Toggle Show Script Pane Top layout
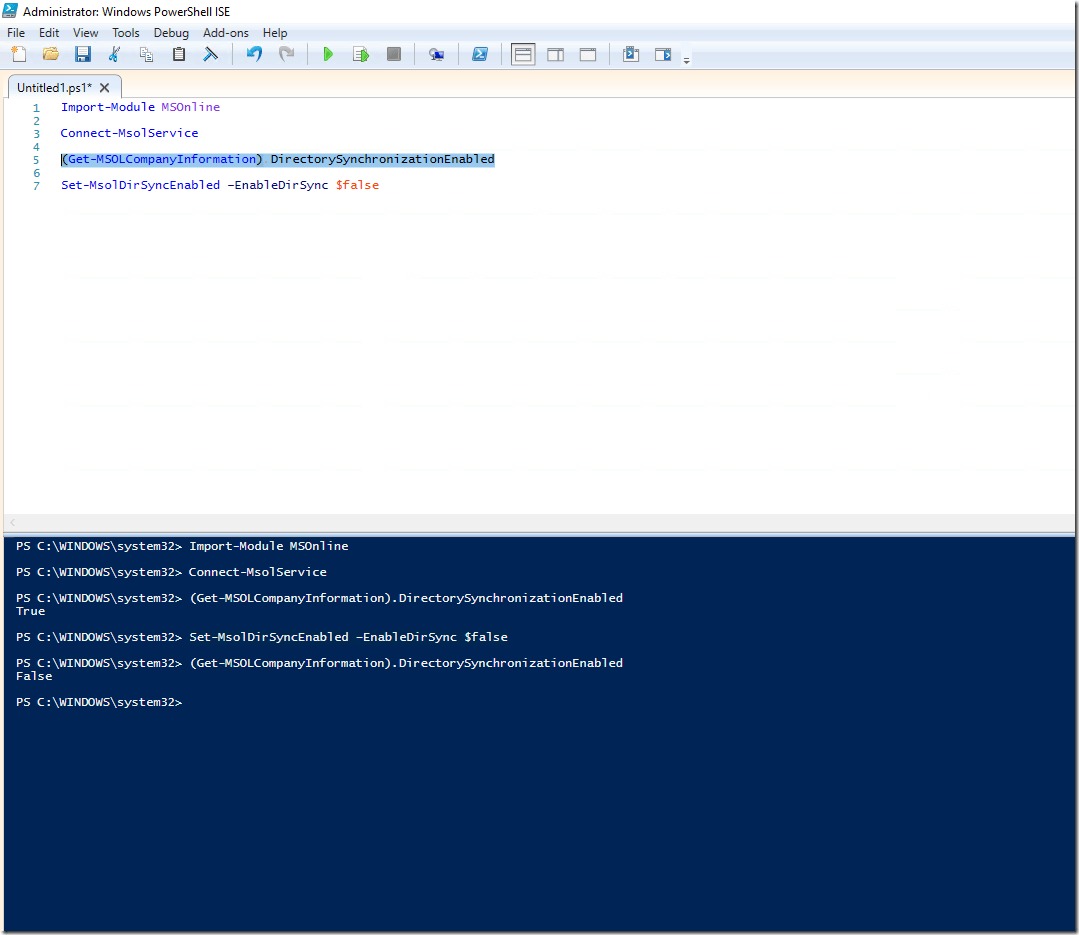The image size is (1079, 935). tap(523, 54)
